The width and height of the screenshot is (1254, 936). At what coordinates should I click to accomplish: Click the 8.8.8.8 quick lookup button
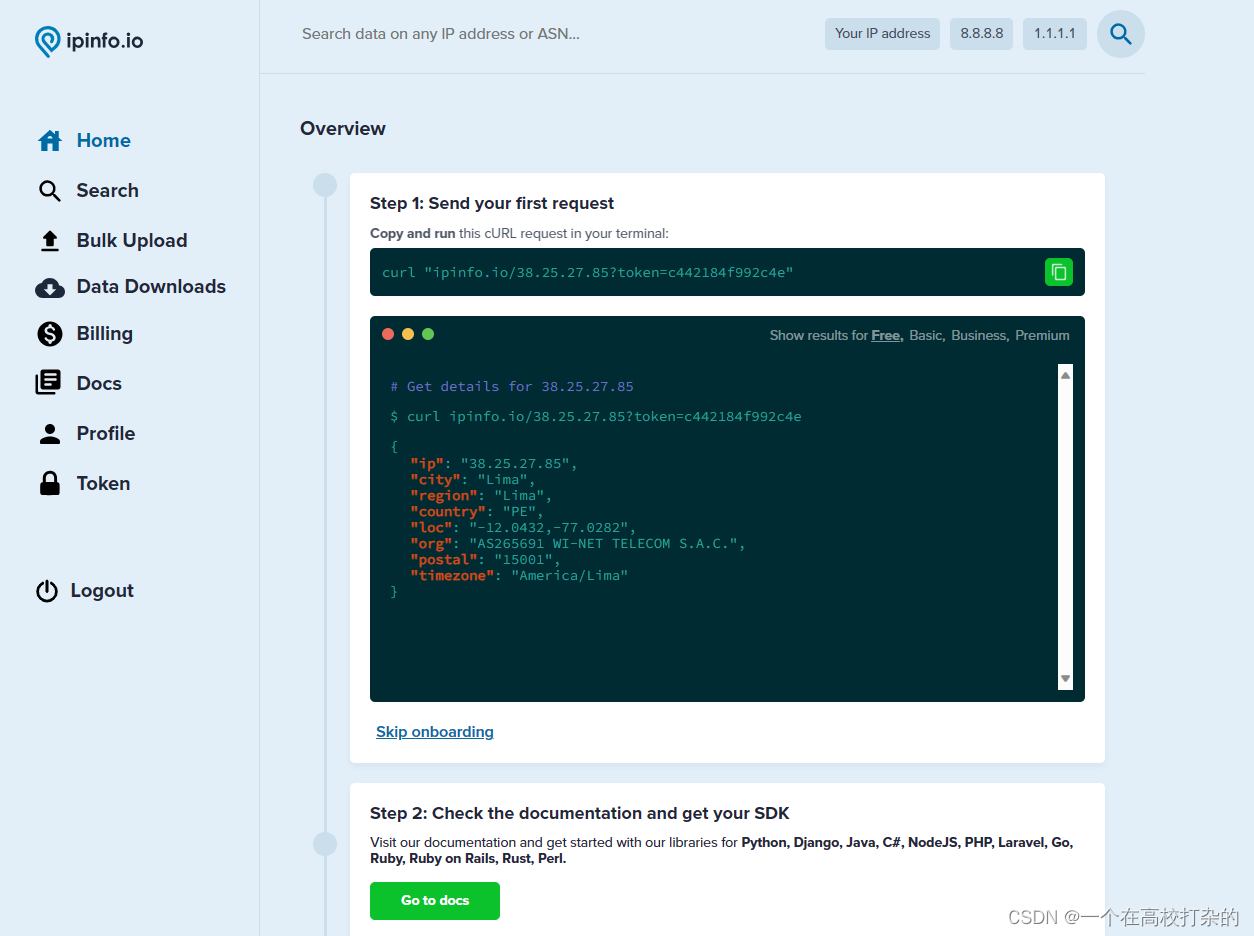click(x=981, y=34)
